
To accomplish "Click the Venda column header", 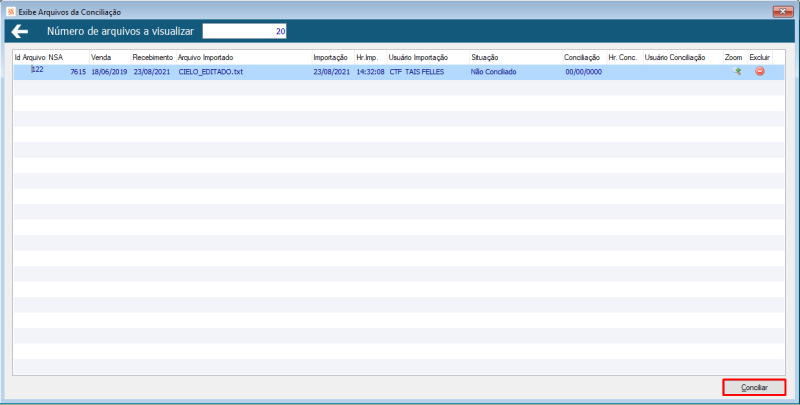I will (110, 58).
